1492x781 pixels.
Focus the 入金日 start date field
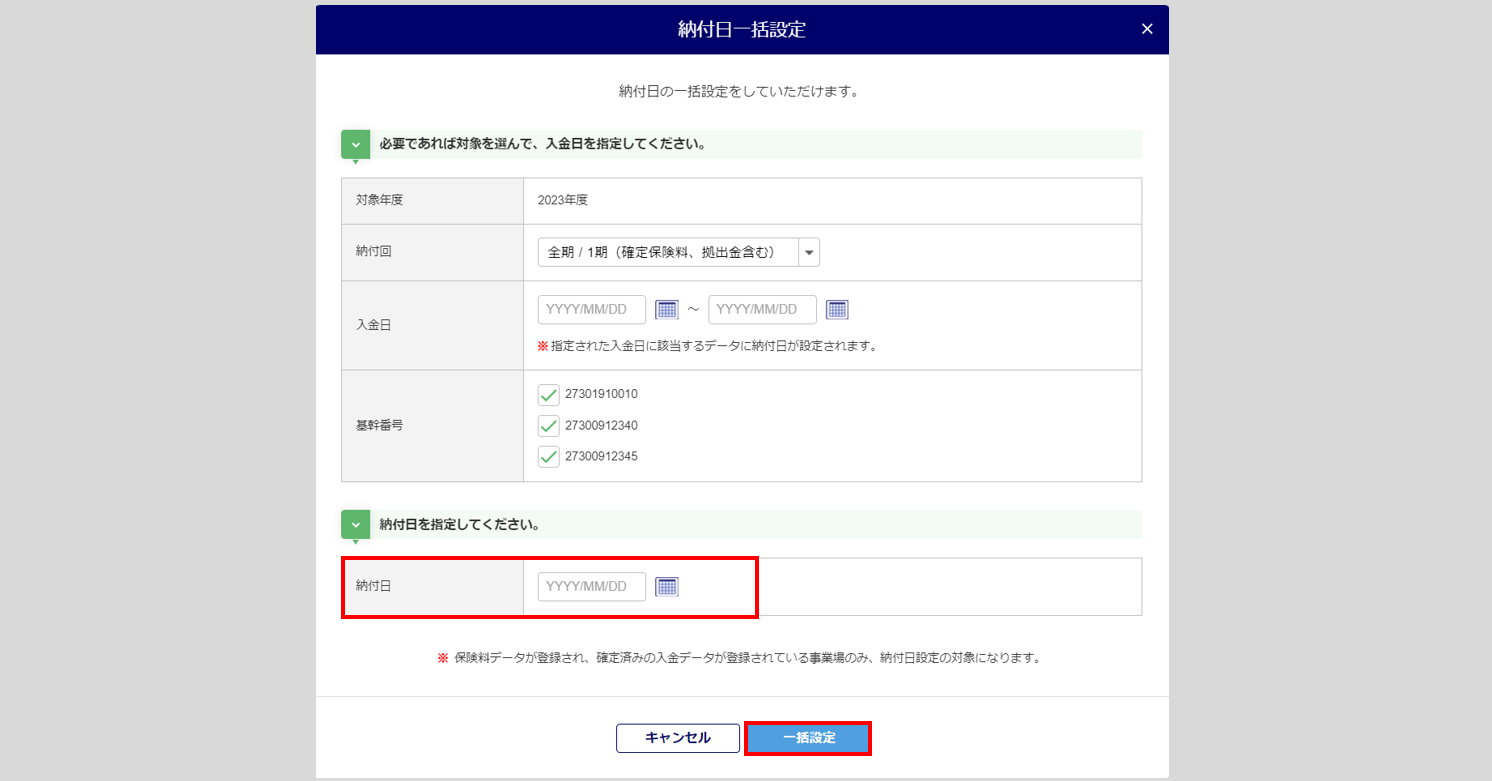pyautogui.click(x=591, y=310)
